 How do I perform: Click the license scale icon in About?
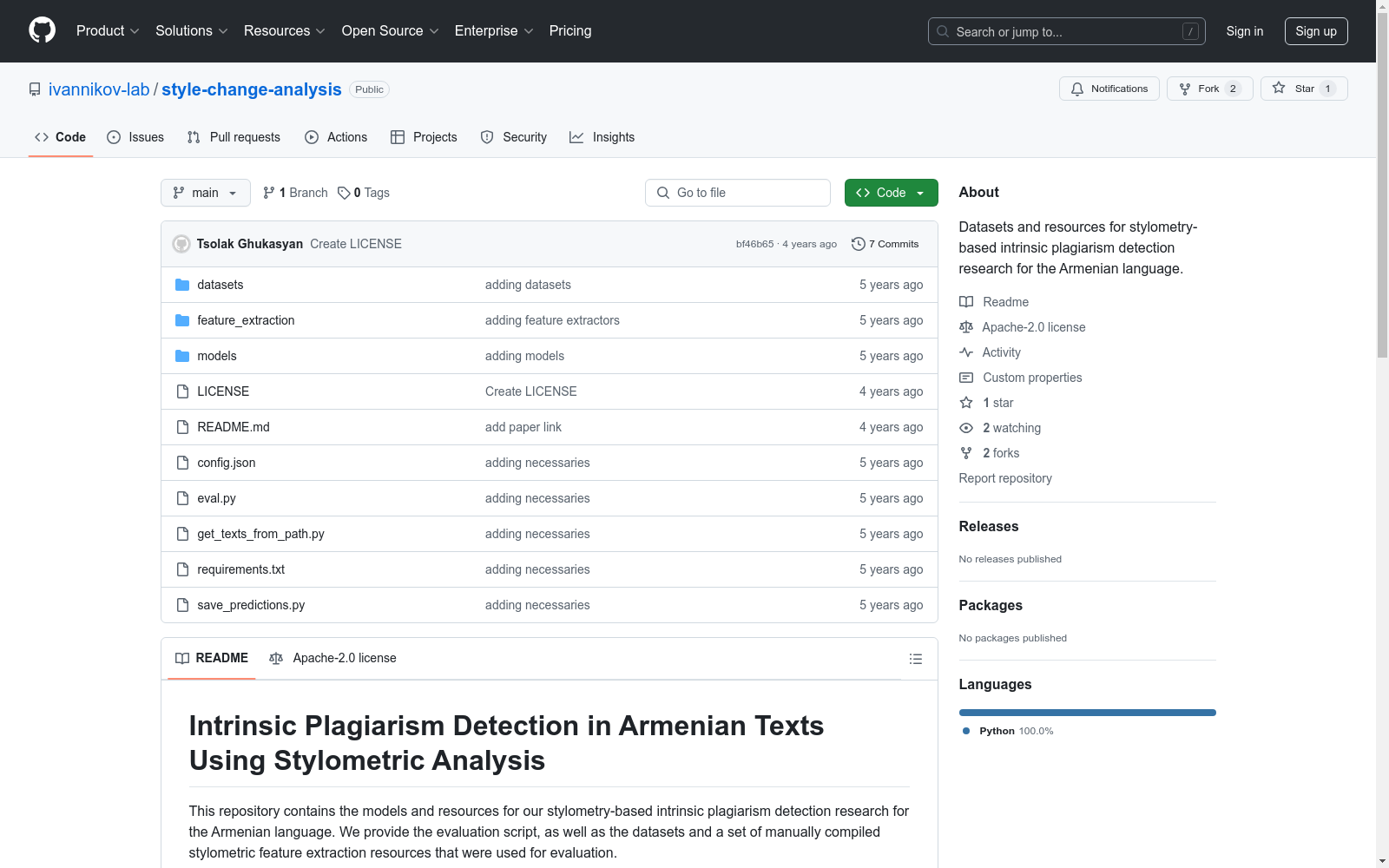[966, 327]
